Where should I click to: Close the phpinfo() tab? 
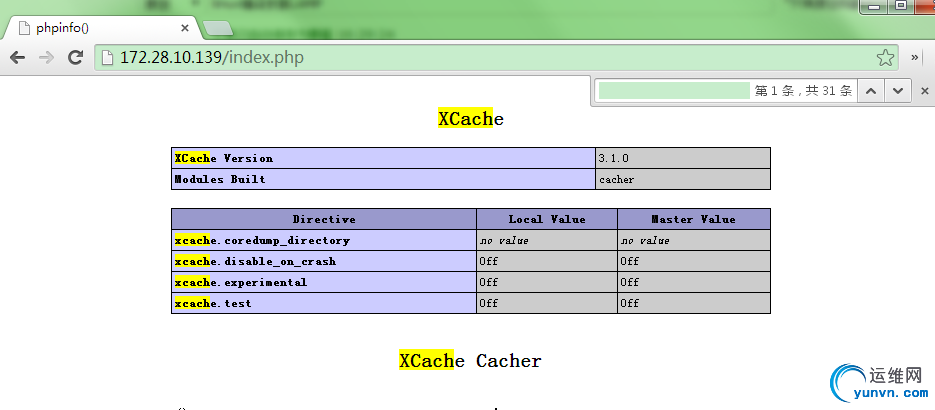point(184,28)
